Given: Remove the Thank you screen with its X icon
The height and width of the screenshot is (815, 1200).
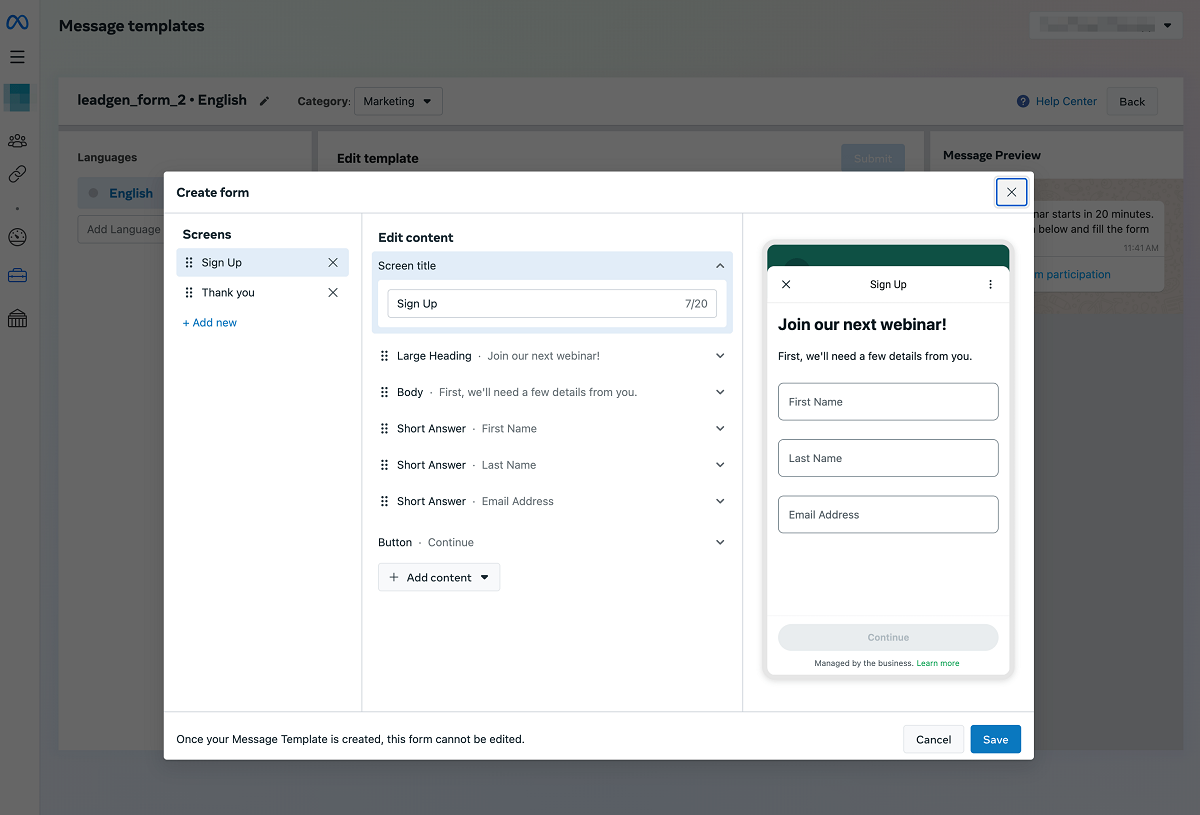Looking at the screenshot, I should [x=333, y=293].
